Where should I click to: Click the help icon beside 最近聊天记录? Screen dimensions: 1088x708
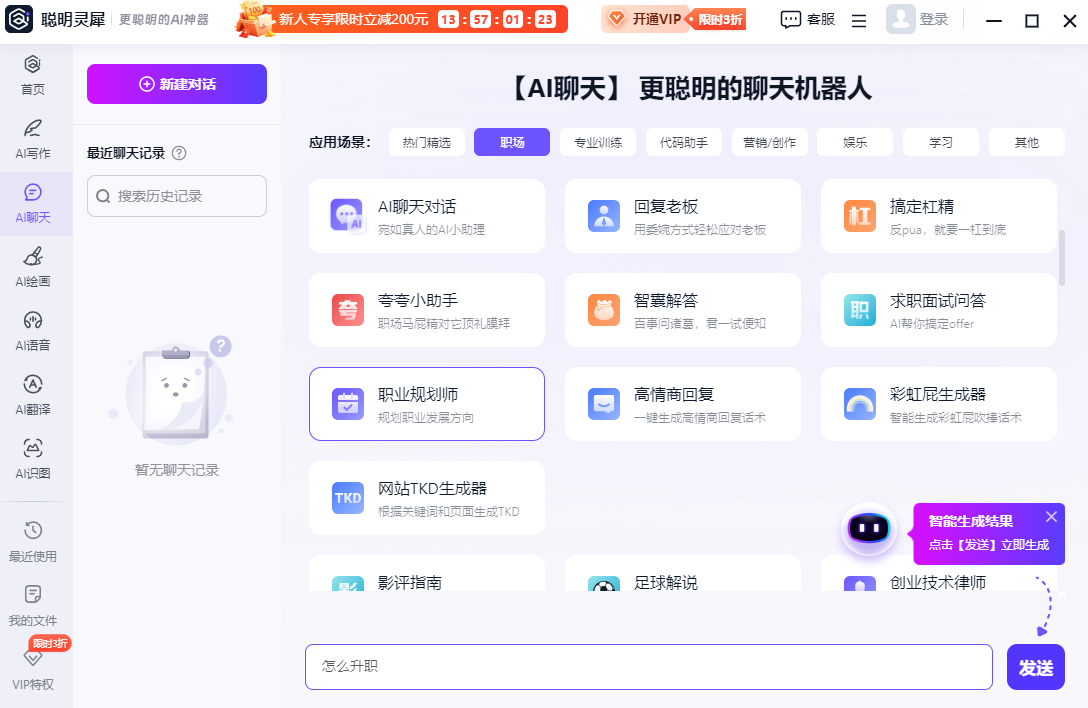click(179, 153)
